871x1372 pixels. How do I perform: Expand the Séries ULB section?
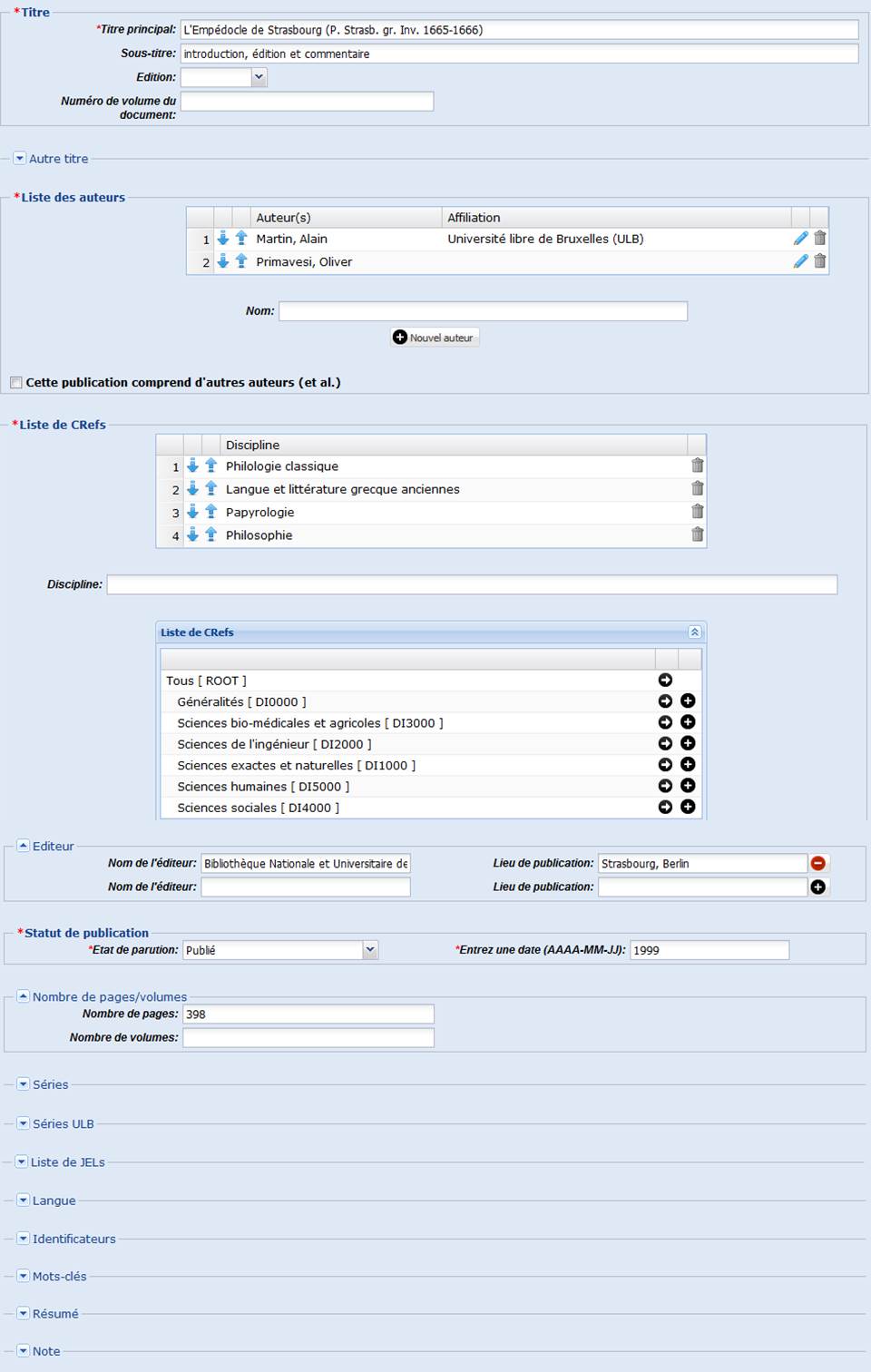click(x=24, y=1122)
